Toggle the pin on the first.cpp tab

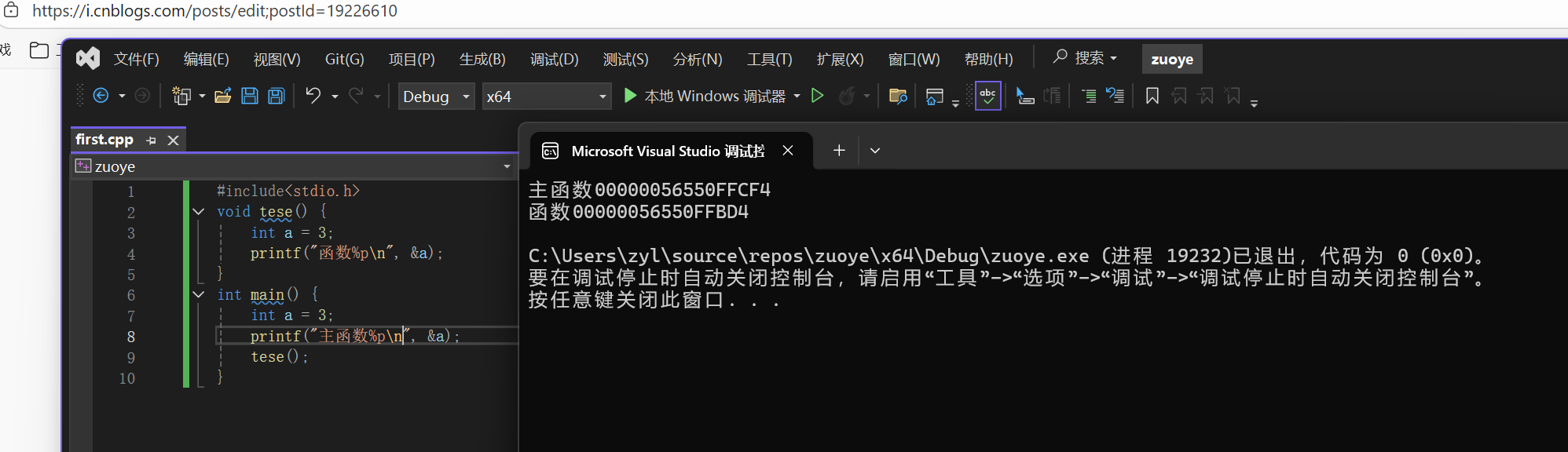click(152, 140)
